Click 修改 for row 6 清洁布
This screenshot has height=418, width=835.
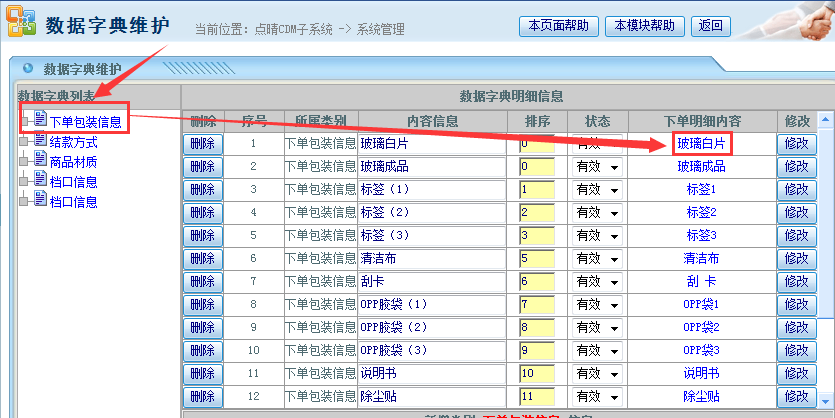(797, 259)
